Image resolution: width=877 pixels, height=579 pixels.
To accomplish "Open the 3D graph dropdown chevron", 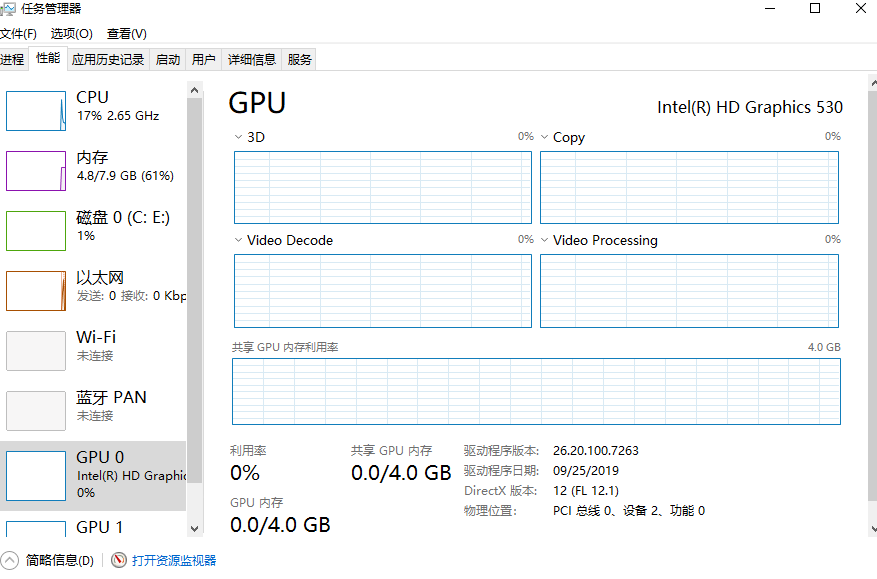I will pos(238,136).
